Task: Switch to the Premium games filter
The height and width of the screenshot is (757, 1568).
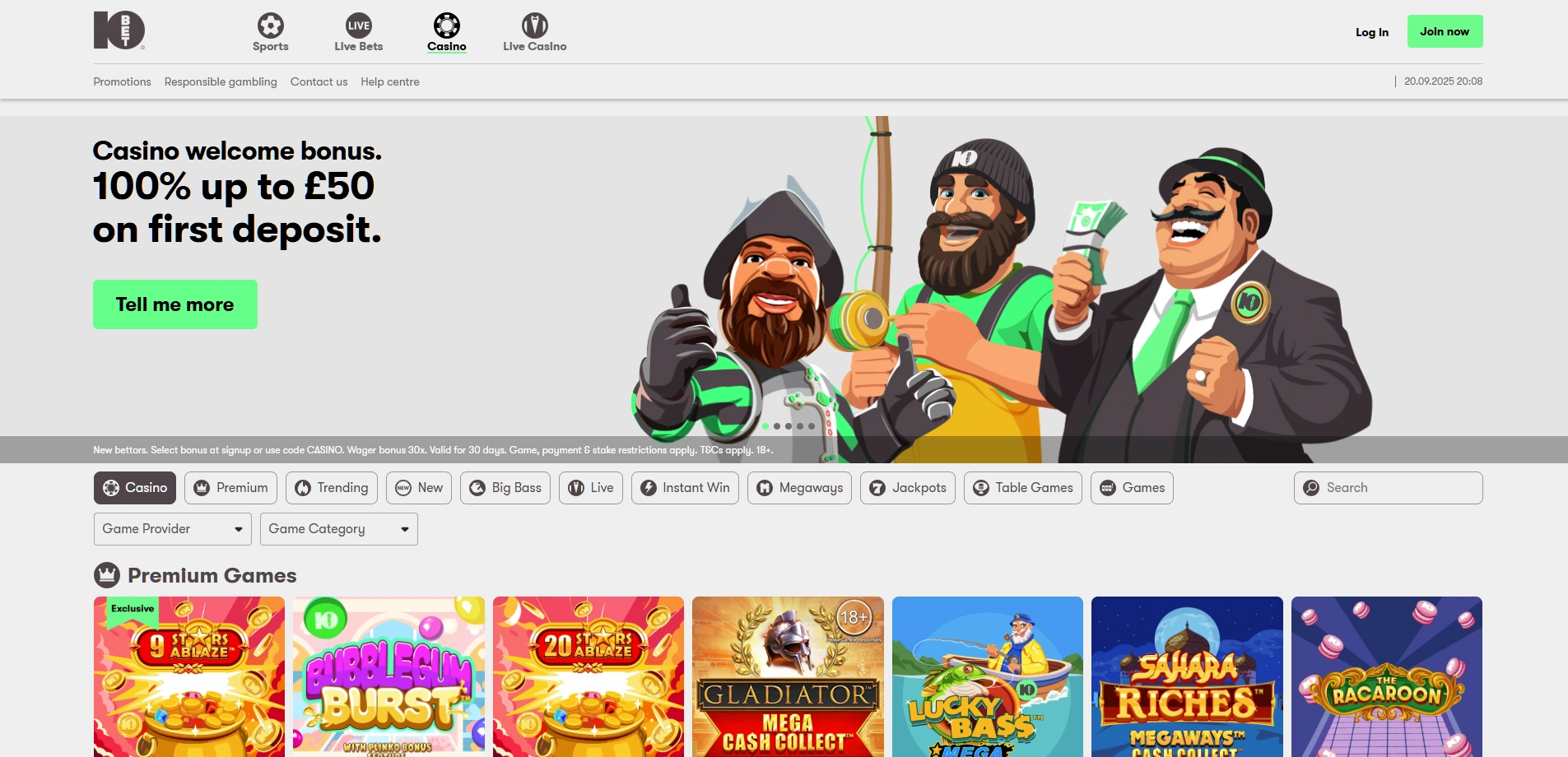Action: [x=230, y=487]
